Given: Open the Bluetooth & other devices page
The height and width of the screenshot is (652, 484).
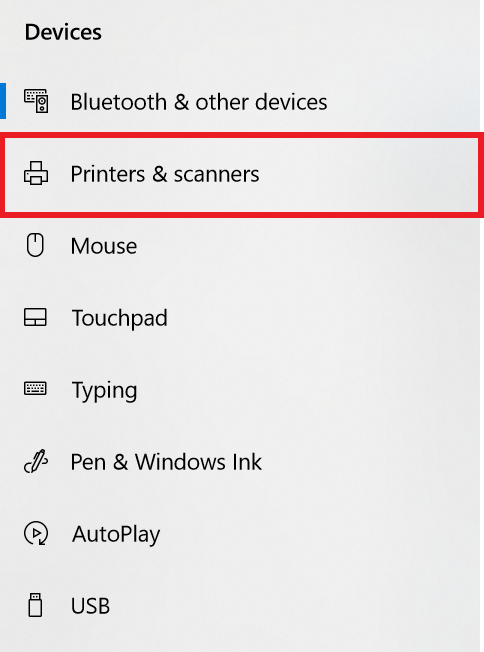Looking at the screenshot, I should pos(240,101).
